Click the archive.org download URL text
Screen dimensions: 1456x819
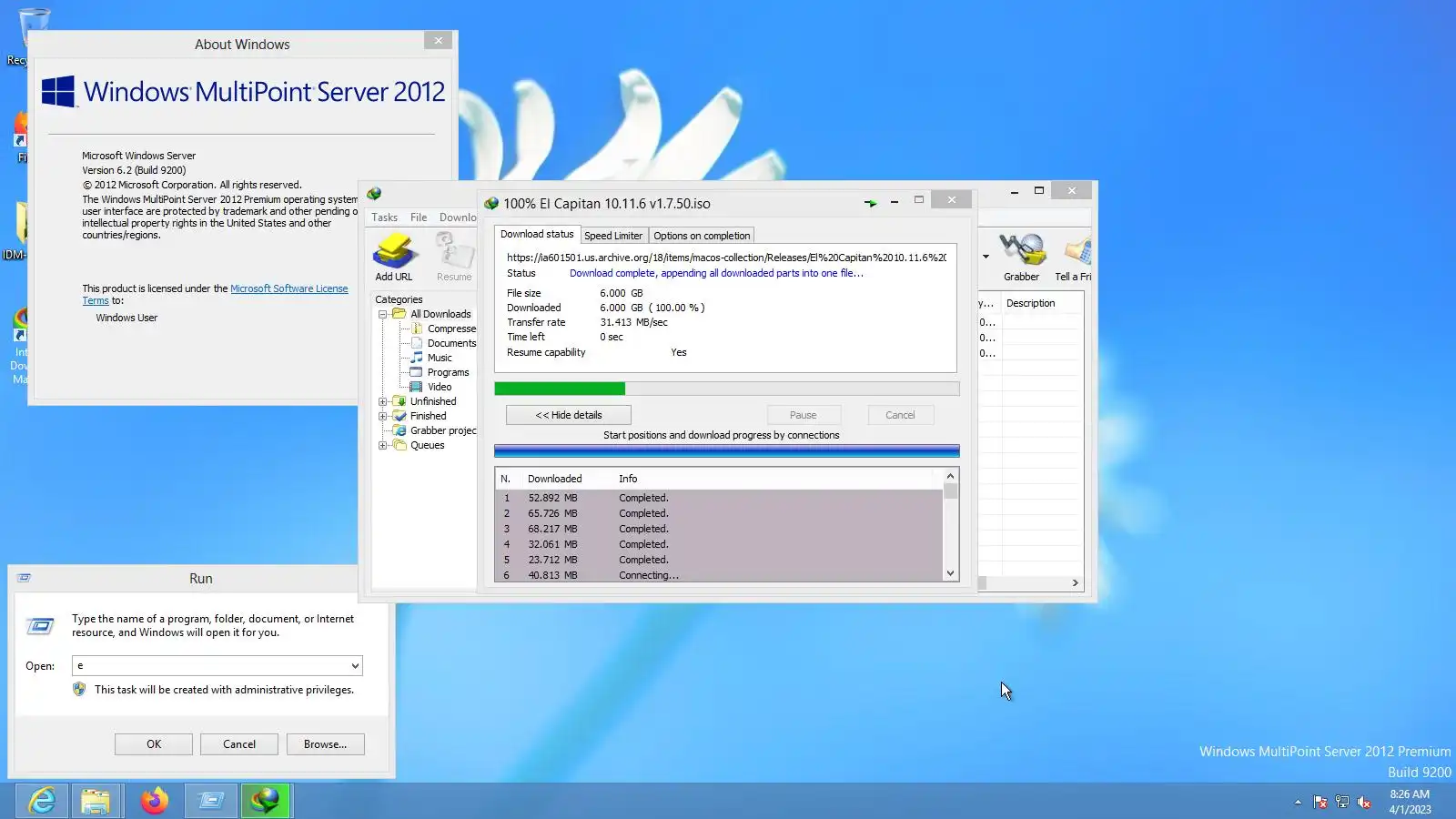726,258
